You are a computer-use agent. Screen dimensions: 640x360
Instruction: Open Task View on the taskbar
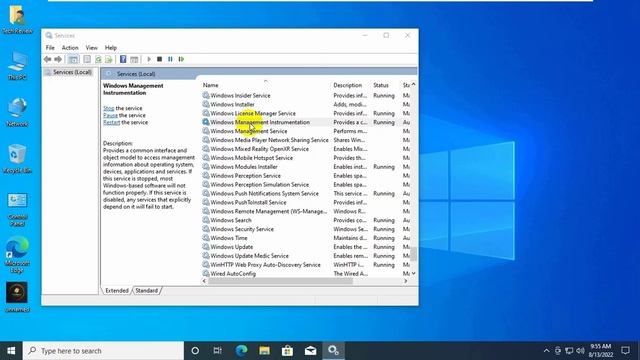pos(218,351)
